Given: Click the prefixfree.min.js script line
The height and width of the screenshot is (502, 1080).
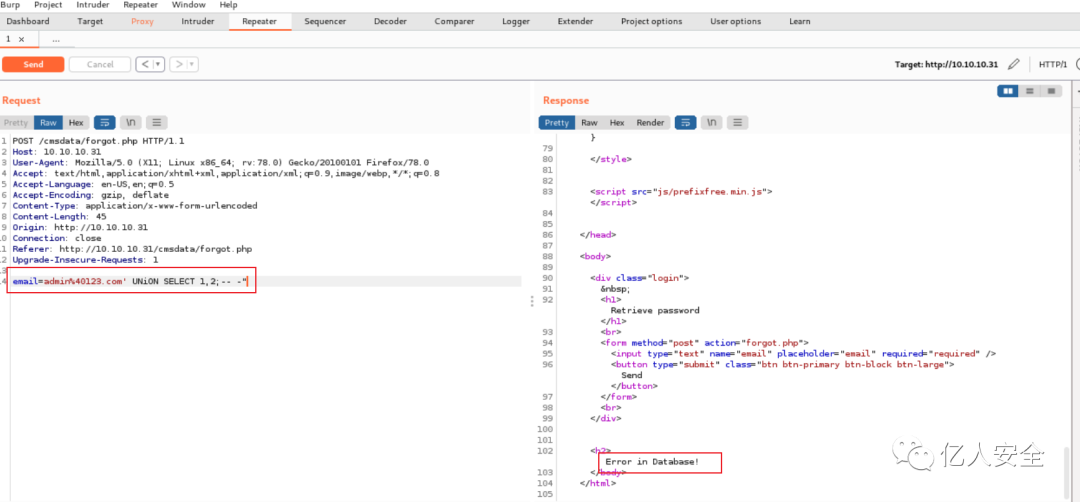Looking at the screenshot, I should click(x=681, y=191).
